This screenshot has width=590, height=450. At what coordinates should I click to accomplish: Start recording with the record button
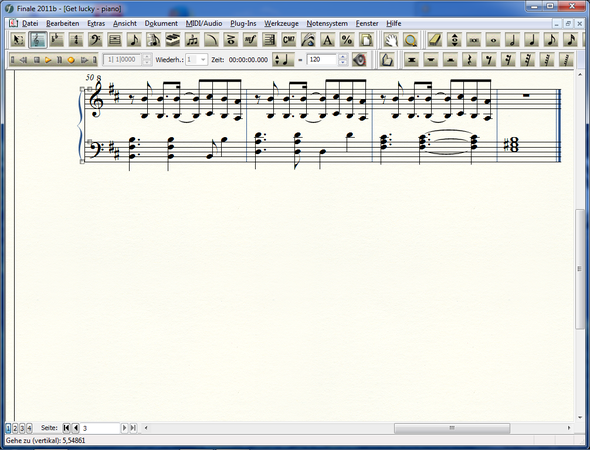tap(71, 60)
